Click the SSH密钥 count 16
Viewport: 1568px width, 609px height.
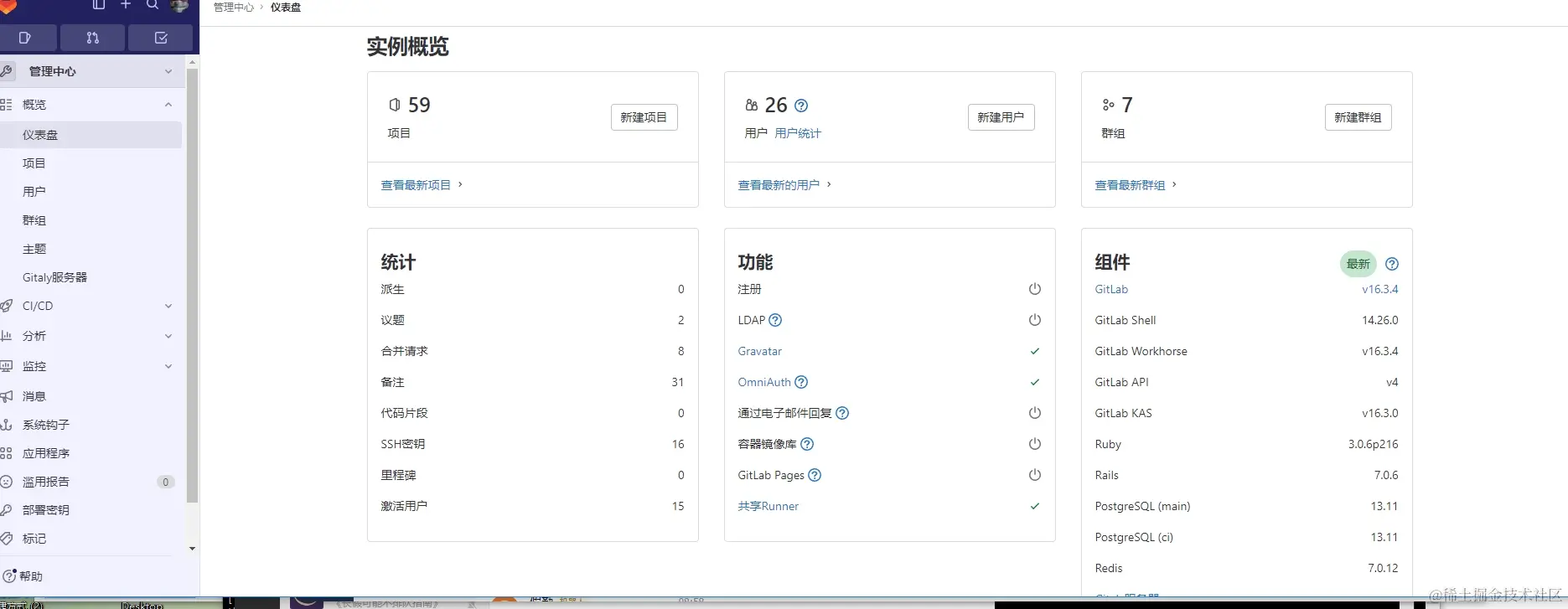click(678, 444)
